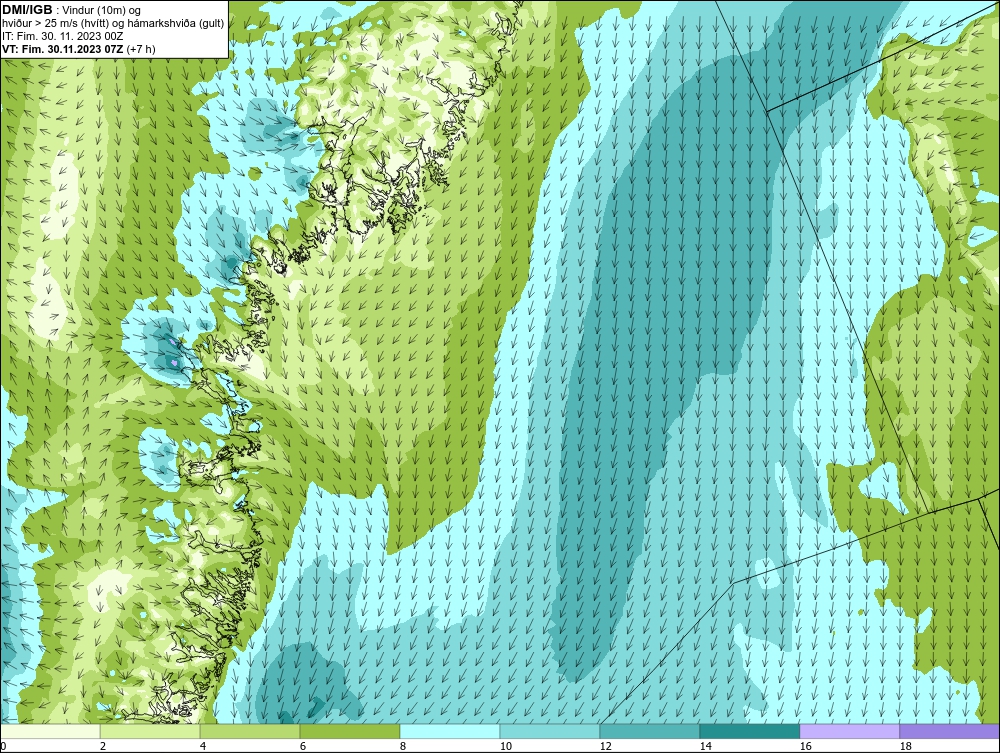Viewport: 1000px width, 753px height.
Task: Click the 14–16 m/s dark teal legend swatch
Action: coord(749,731)
